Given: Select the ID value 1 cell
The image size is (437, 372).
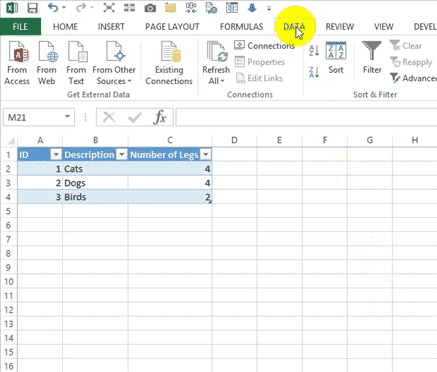Looking at the screenshot, I should pyautogui.click(x=40, y=169).
